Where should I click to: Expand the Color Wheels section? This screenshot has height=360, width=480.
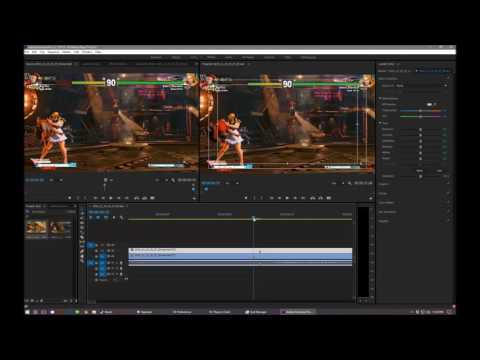click(x=386, y=202)
